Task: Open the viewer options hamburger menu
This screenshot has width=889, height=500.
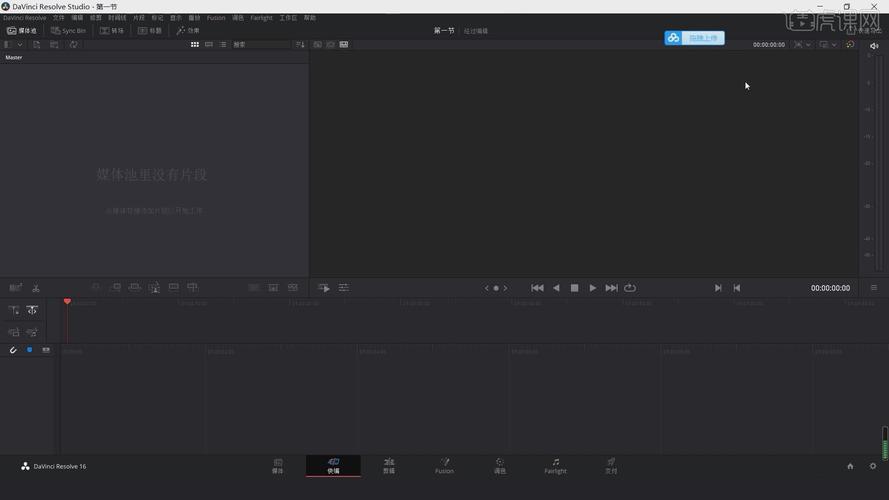Action: click(874, 288)
